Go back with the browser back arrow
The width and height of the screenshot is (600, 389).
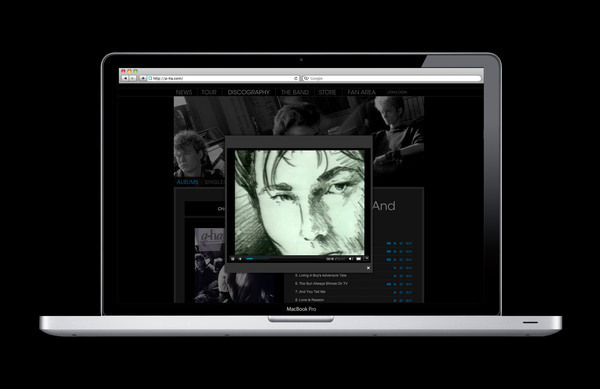pos(125,78)
